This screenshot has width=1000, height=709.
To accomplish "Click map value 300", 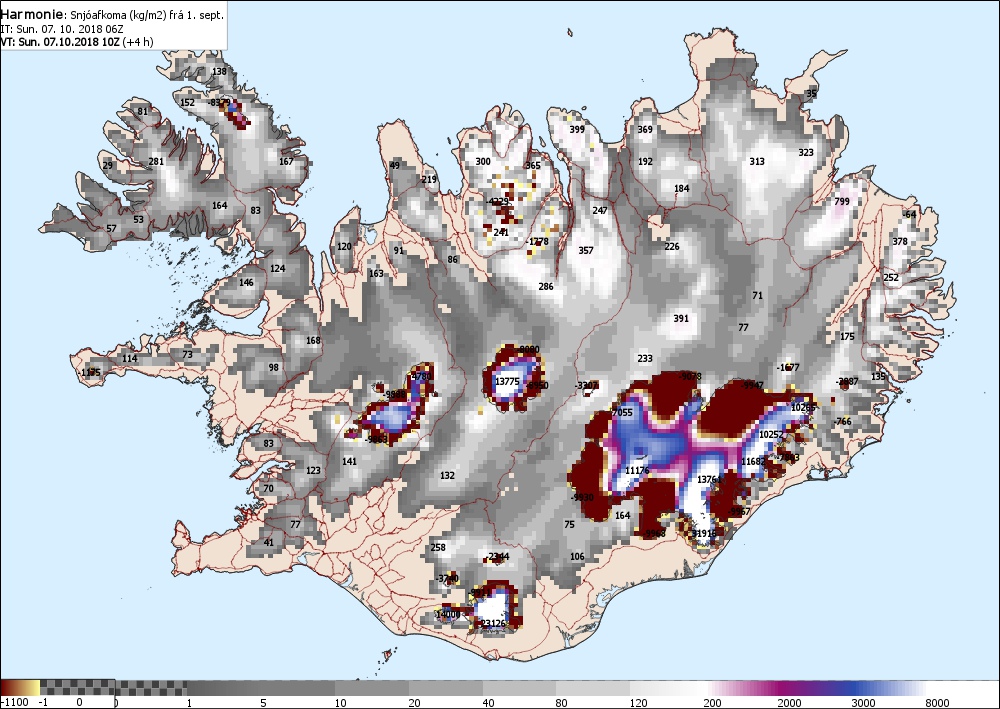I will tap(483, 161).
